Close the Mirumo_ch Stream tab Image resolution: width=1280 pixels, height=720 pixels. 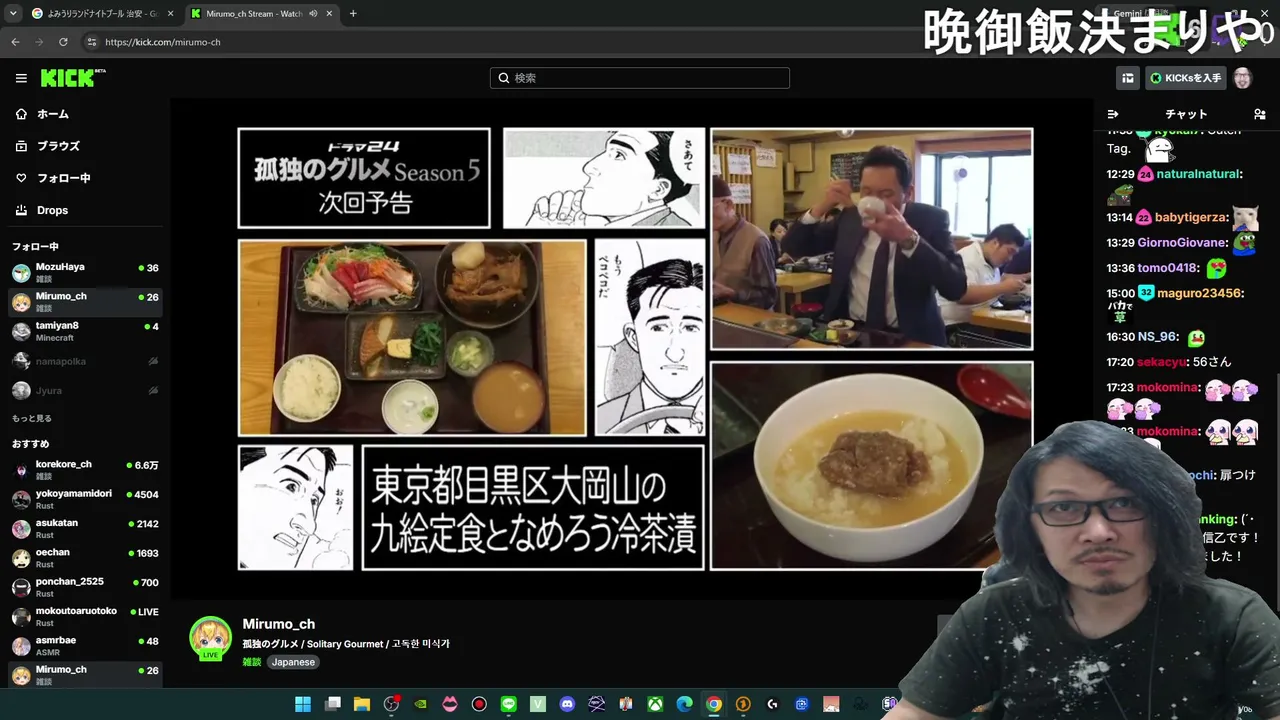point(329,14)
